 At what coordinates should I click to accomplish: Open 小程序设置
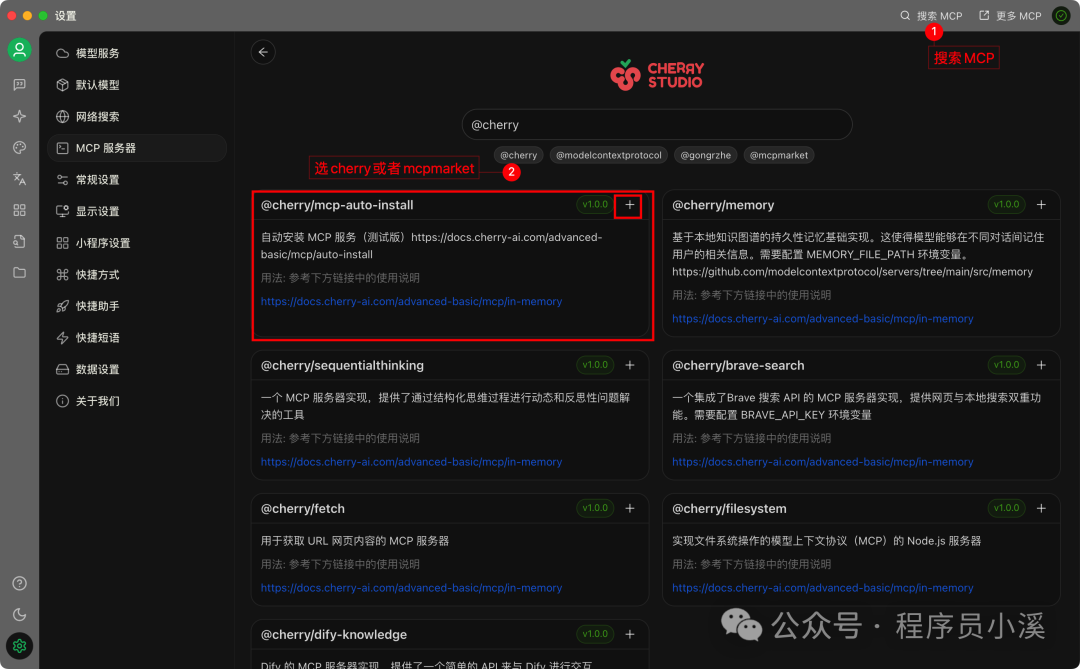click(x=136, y=243)
